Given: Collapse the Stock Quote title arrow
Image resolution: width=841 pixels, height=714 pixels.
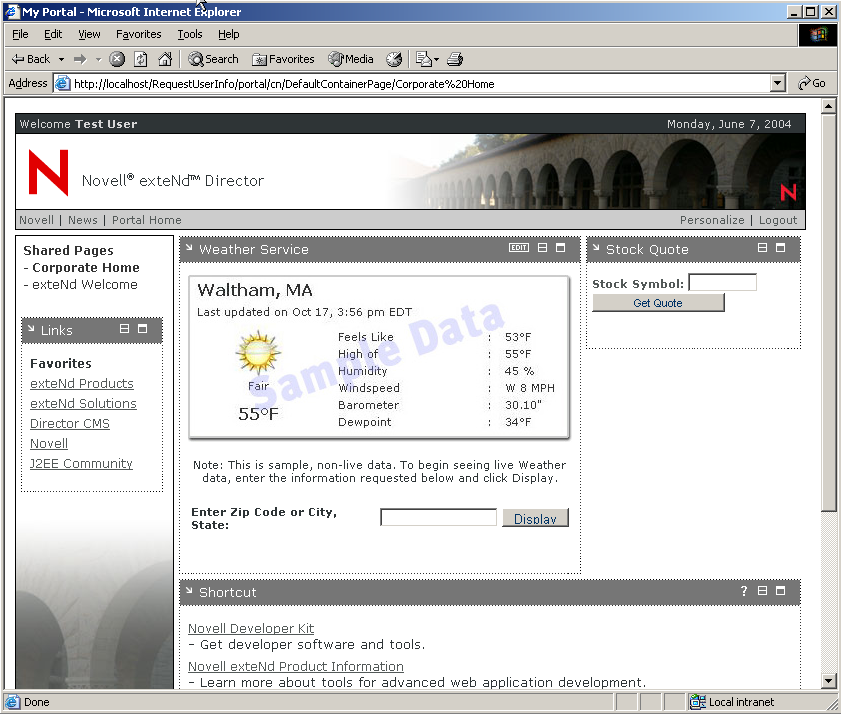Looking at the screenshot, I should coord(596,247).
